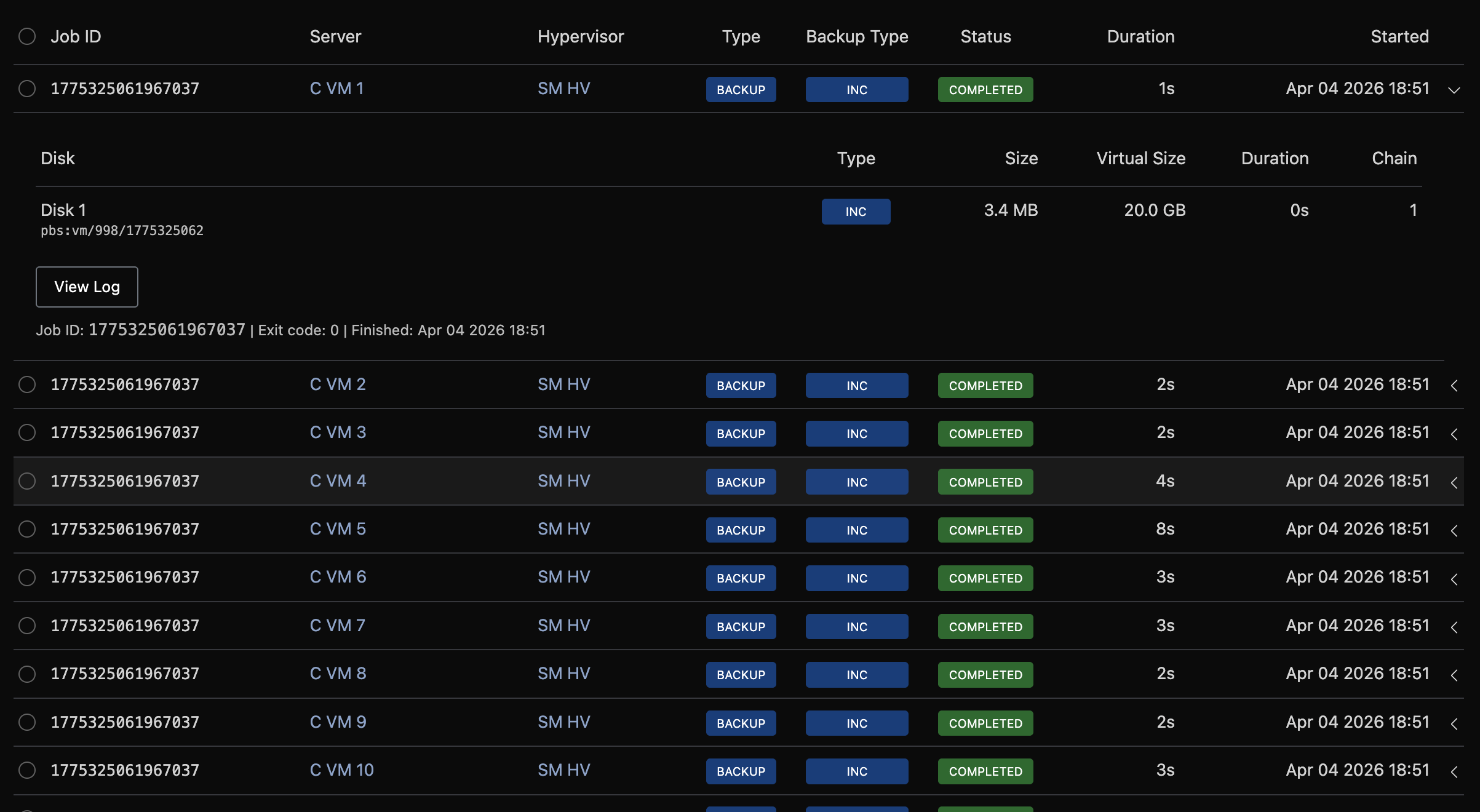Toggle the select-all circle in header
The height and width of the screenshot is (812, 1480).
(27, 36)
